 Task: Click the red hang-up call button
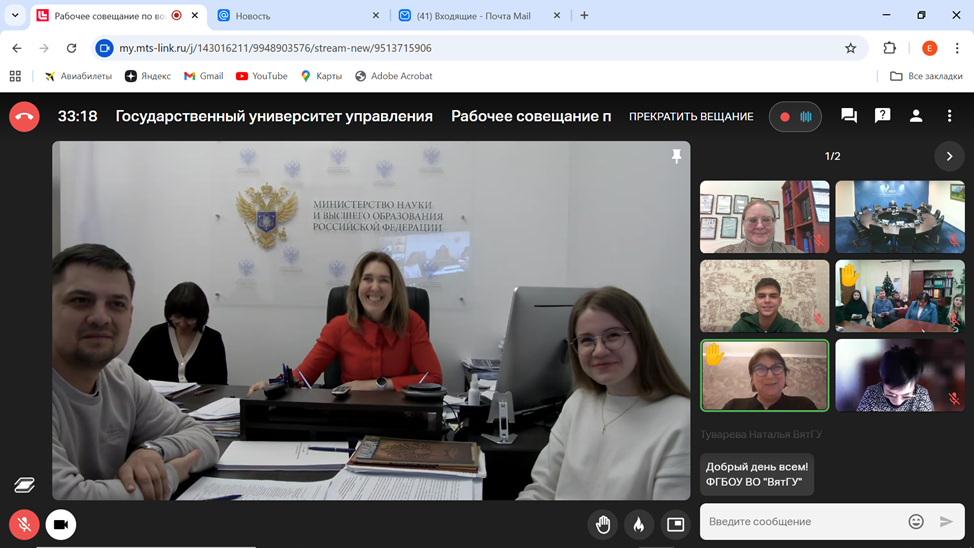pos(24,117)
